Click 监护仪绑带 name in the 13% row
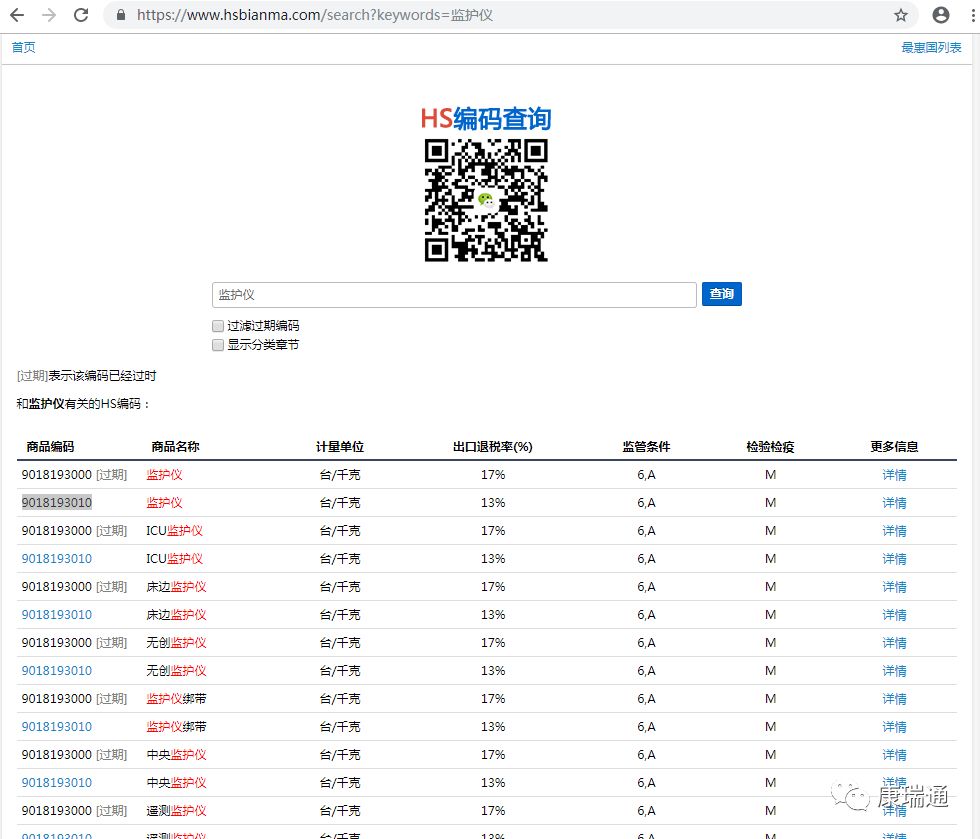The width and height of the screenshot is (980, 839). [176, 726]
